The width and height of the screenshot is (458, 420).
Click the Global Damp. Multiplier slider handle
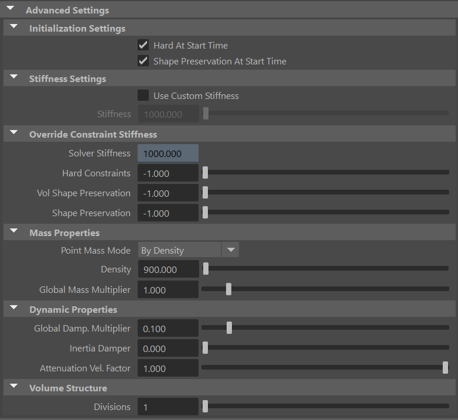[229, 328]
